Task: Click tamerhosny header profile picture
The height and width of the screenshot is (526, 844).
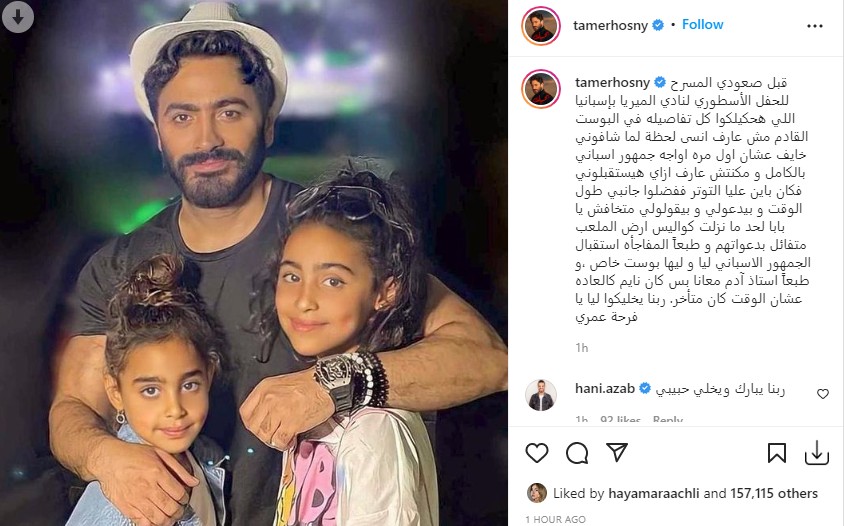Action: tap(541, 26)
